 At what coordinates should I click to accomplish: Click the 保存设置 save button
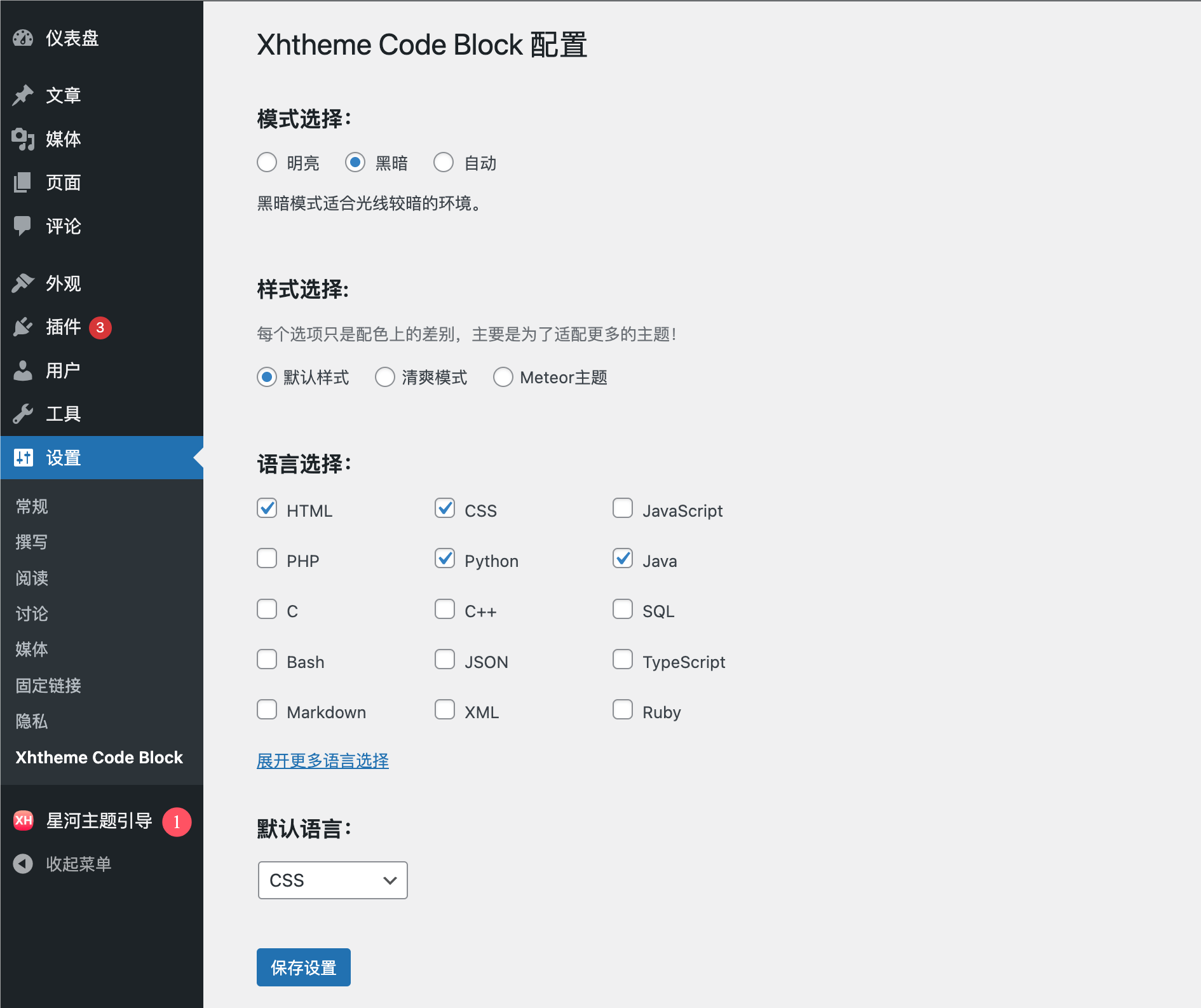(x=304, y=967)
